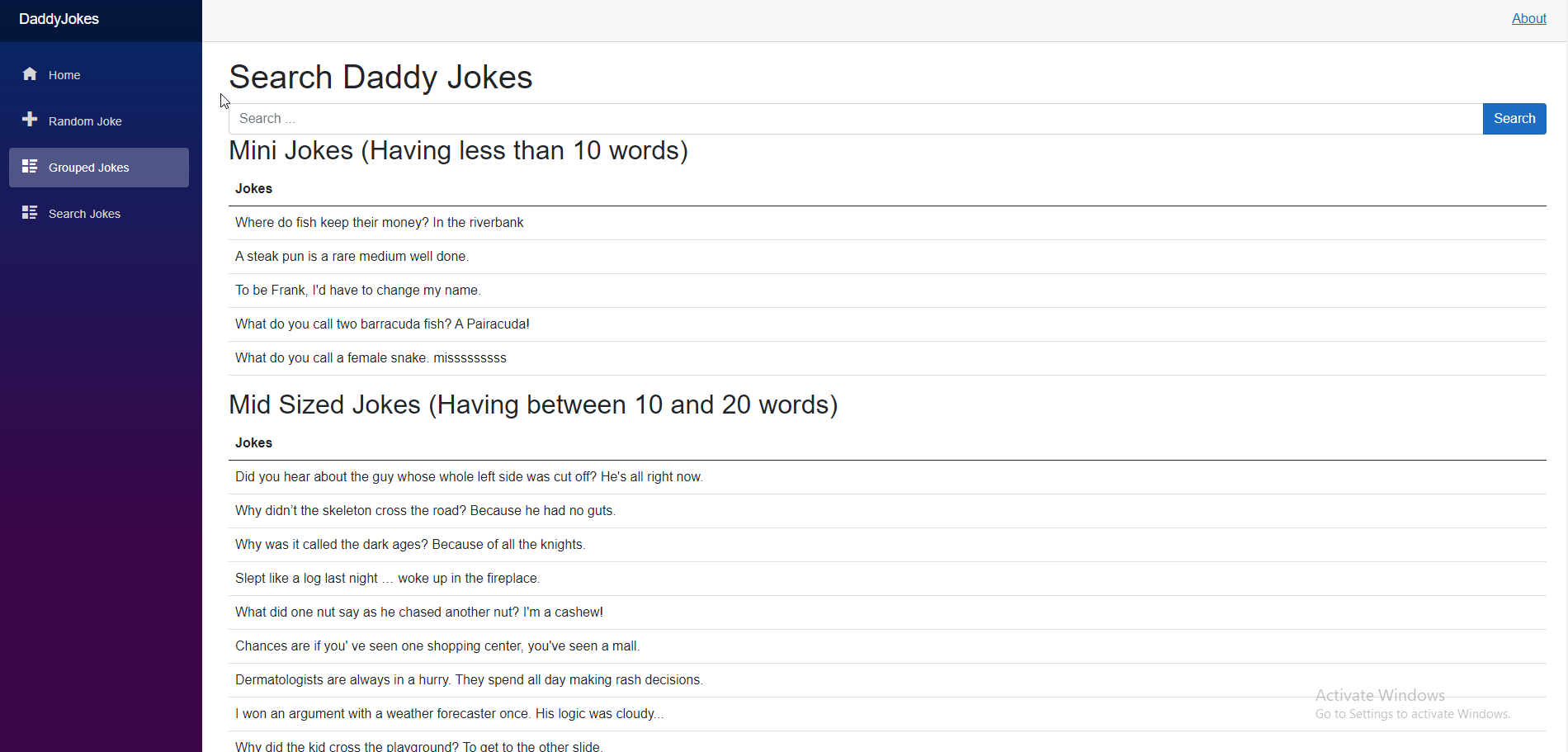Click the weather forecaster argument joke
This screenshot has height=752, width=1568.
pyautogui.click(x=449, y=713)
